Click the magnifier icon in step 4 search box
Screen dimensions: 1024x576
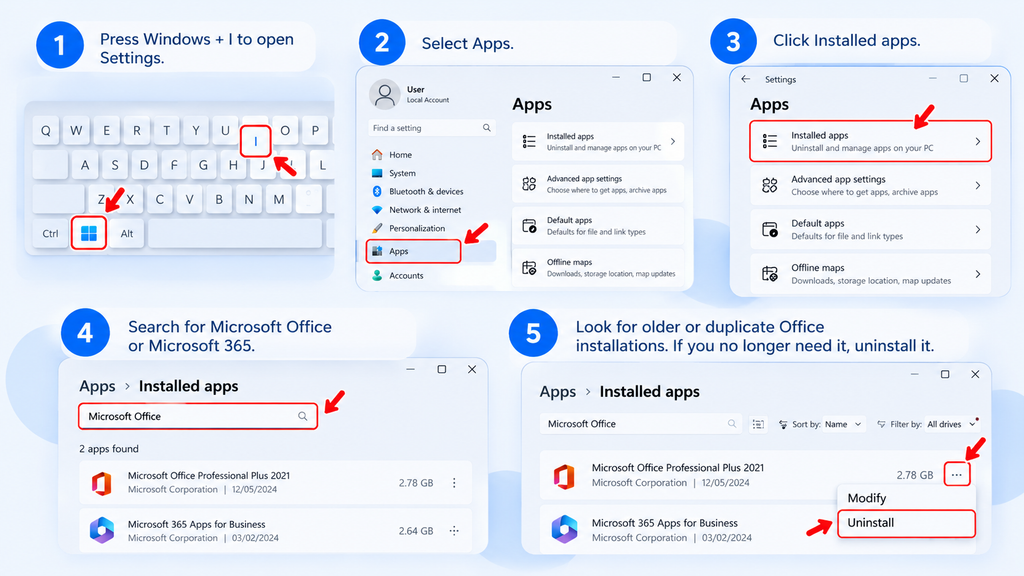(303, 416)
